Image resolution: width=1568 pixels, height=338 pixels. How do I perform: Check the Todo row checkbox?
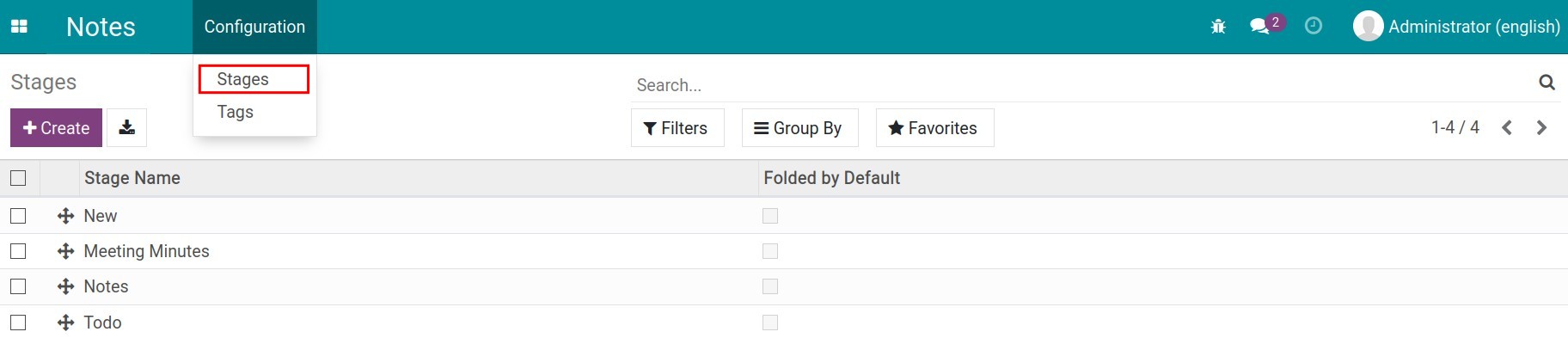(x=18, y=323)
